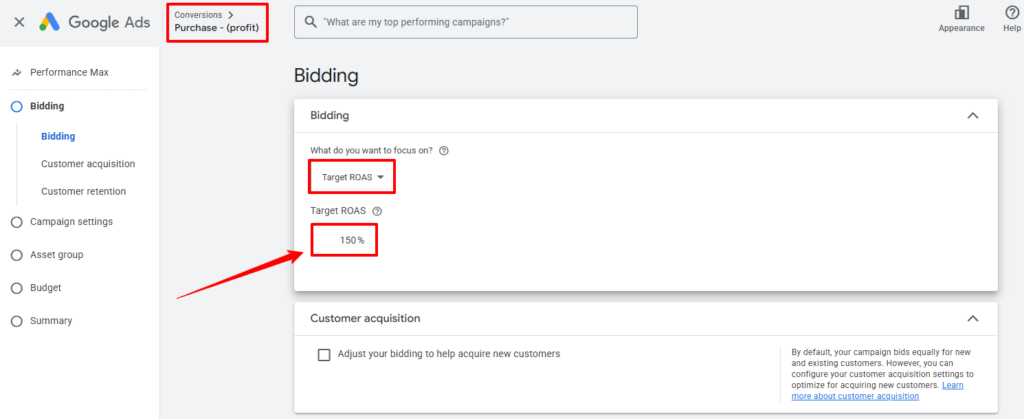This screenshot has height=419, width=1024.
Task: Click the search campaigns input box
Action: [x=466, y=22]
